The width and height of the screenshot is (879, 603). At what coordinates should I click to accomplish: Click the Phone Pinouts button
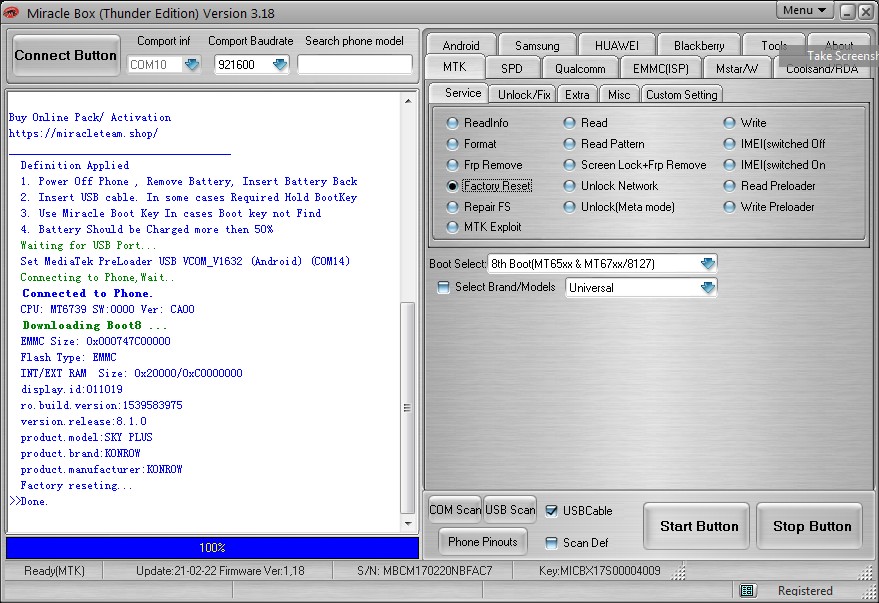tap(483, 542)
